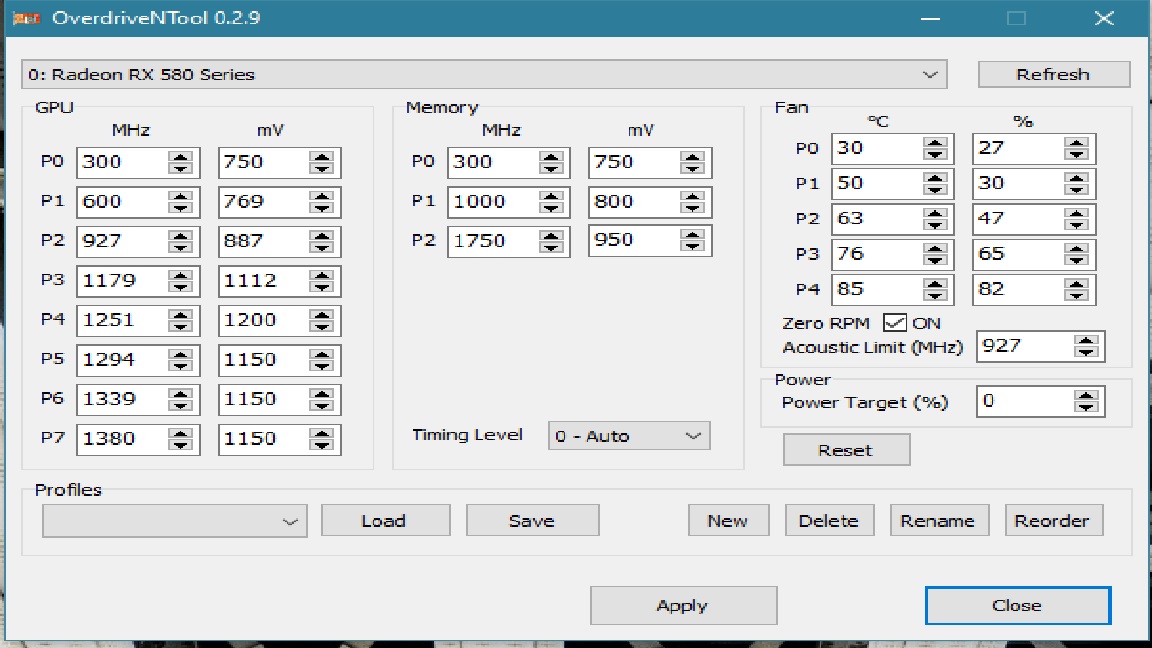Click the Refresh button

[x=1054, y=74]
